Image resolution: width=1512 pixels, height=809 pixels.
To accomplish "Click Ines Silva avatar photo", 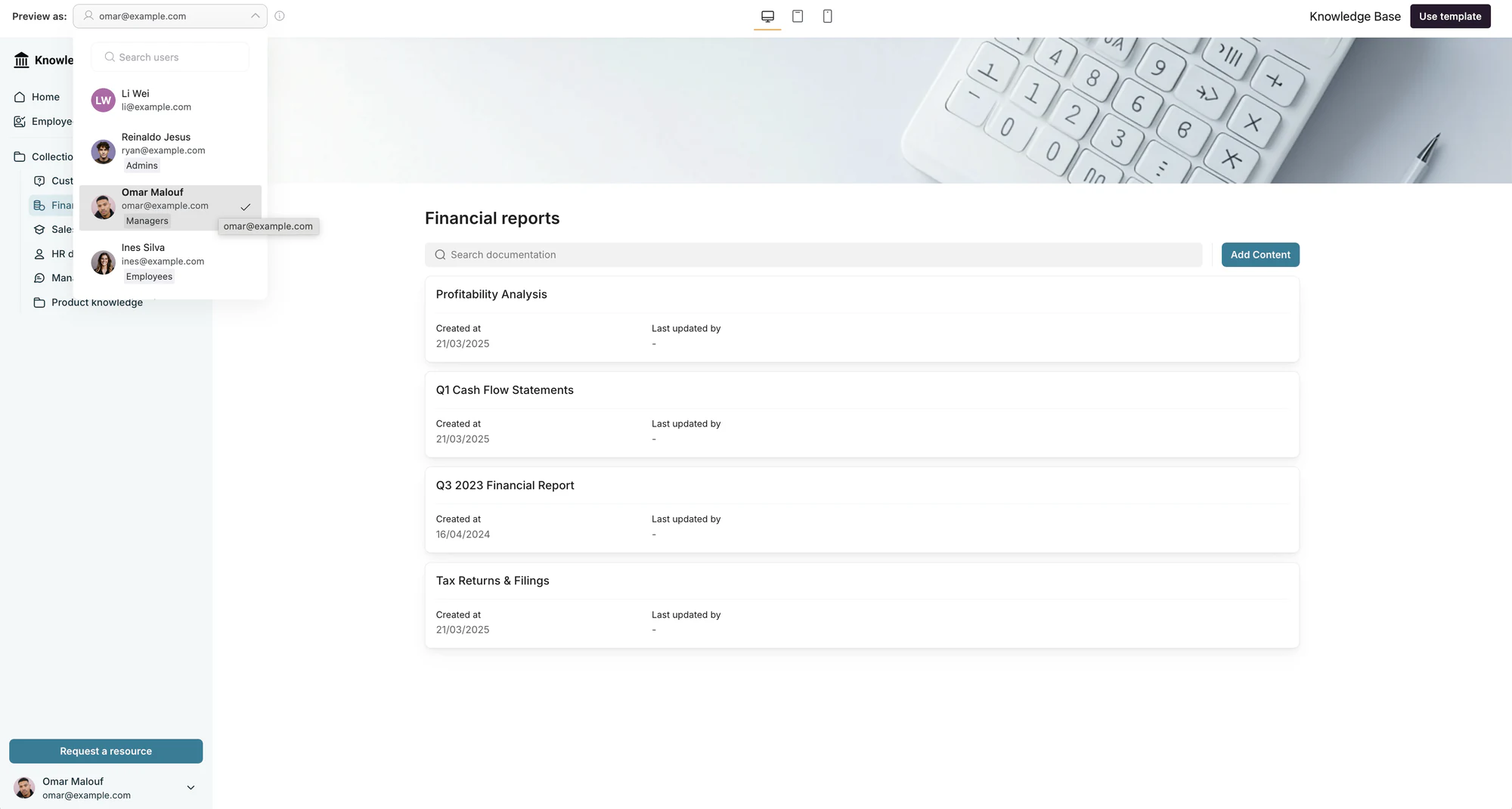I will [103, 262].
